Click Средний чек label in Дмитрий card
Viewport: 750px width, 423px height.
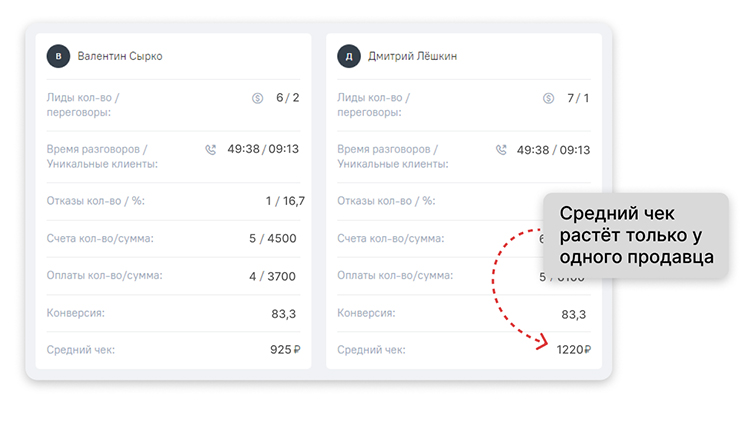[371, 350]
